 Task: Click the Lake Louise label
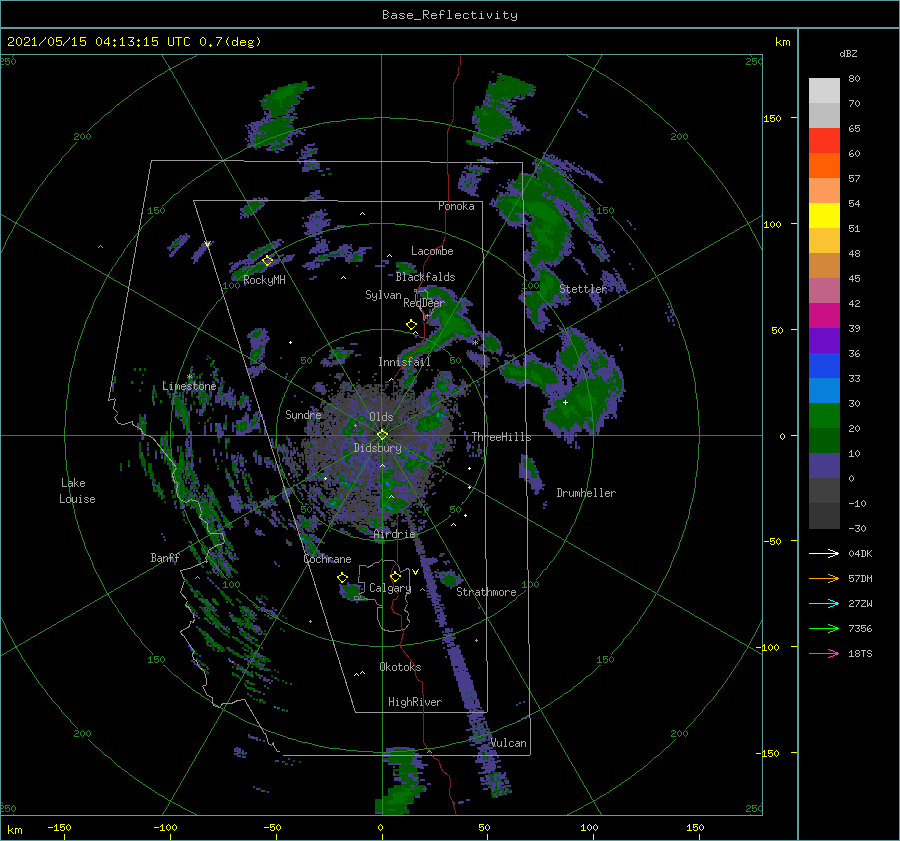[x=77, y=491]
